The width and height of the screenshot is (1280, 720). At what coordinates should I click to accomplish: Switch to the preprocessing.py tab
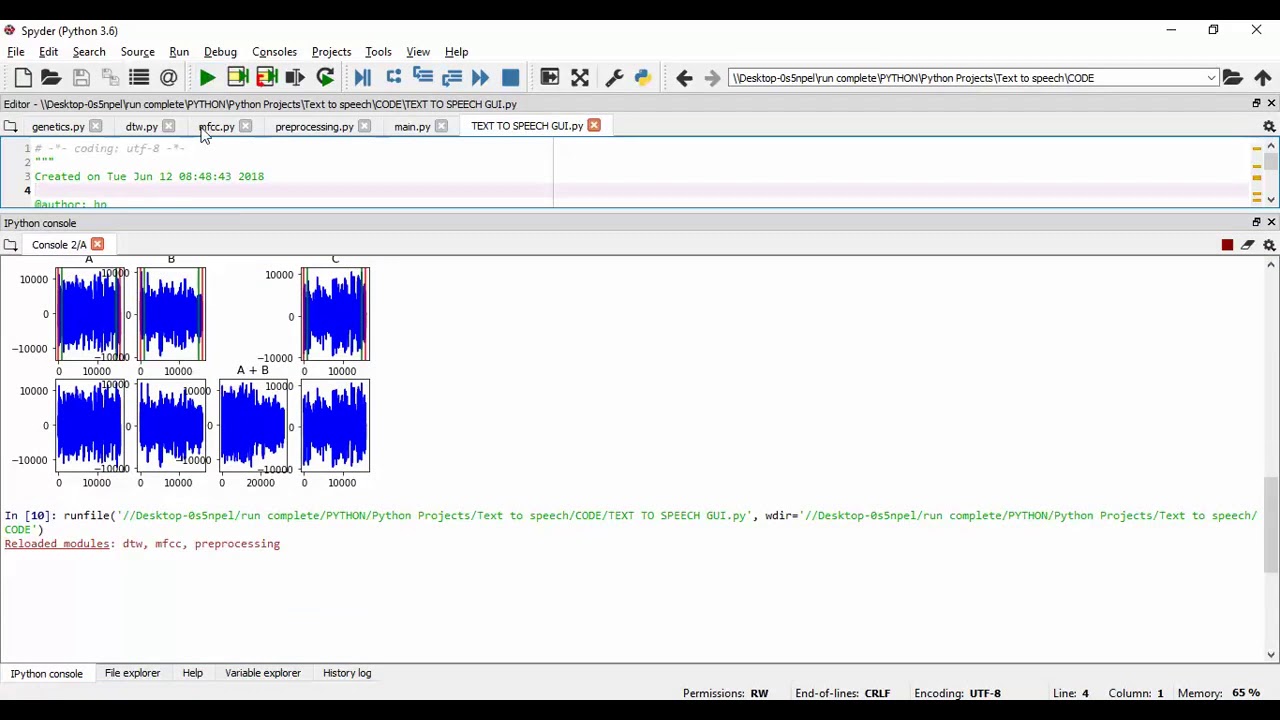click(x=314, y=127)
